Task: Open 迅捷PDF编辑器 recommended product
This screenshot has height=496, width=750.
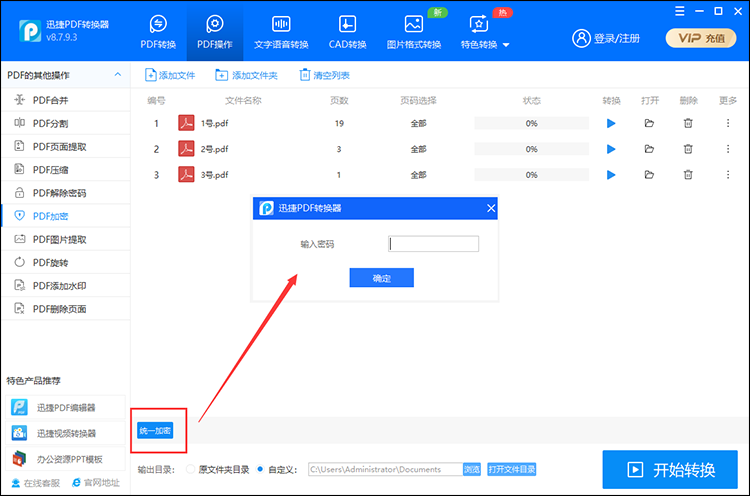Action: click(66, 408)
